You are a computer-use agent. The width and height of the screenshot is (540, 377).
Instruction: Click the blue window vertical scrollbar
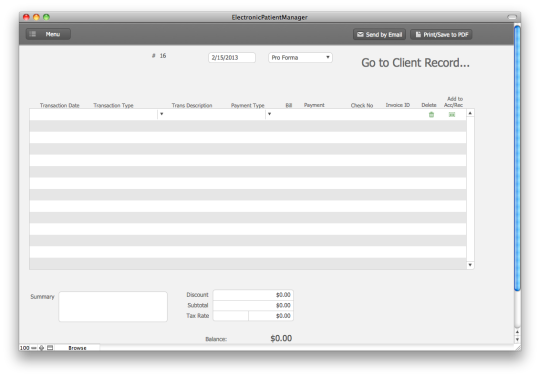tap(517, 158)
